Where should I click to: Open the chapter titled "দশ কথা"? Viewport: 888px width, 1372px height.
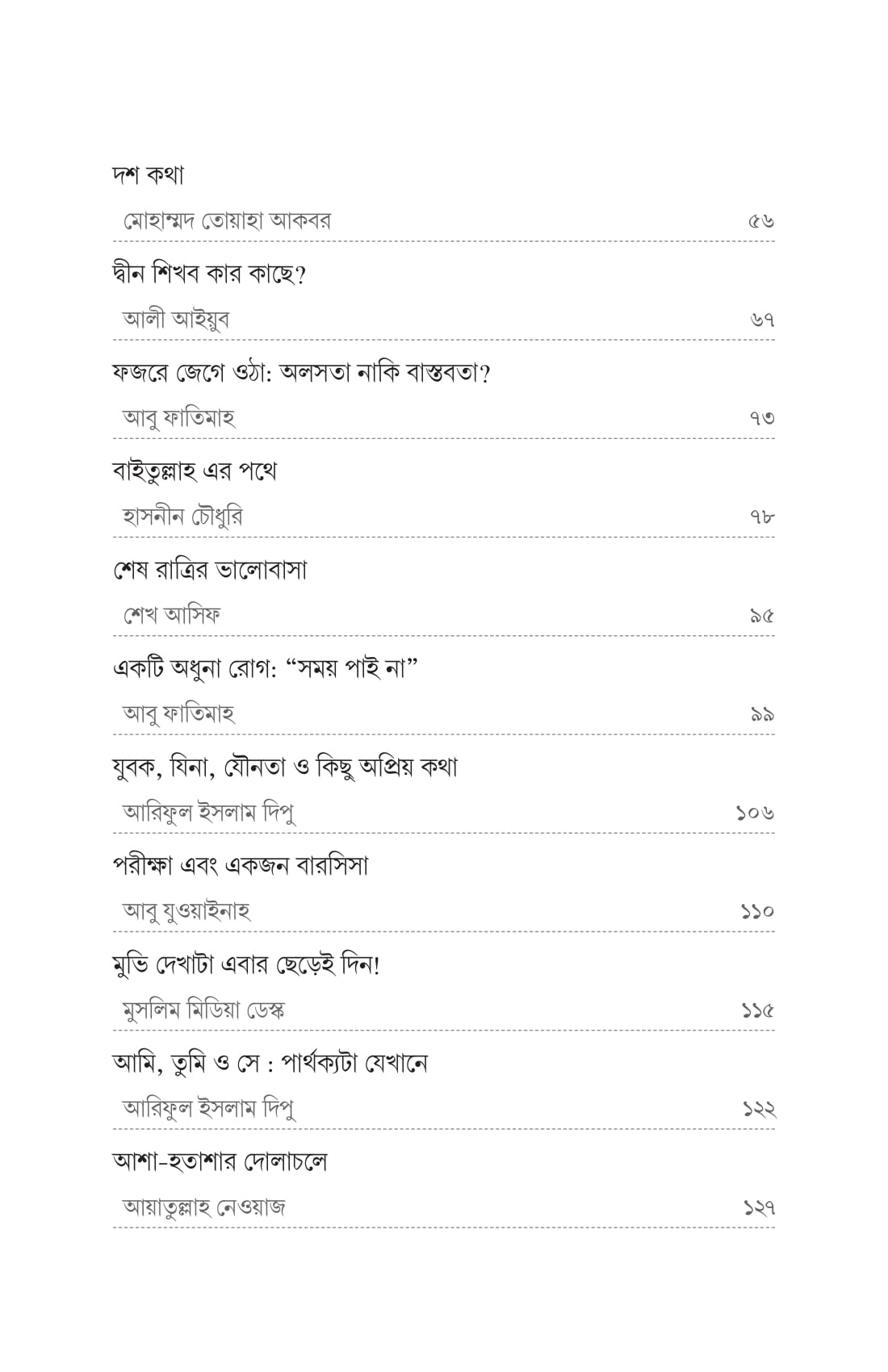click(x=149, y=174)
